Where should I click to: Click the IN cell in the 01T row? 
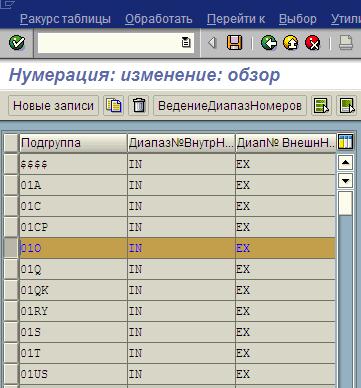point(181,353)
